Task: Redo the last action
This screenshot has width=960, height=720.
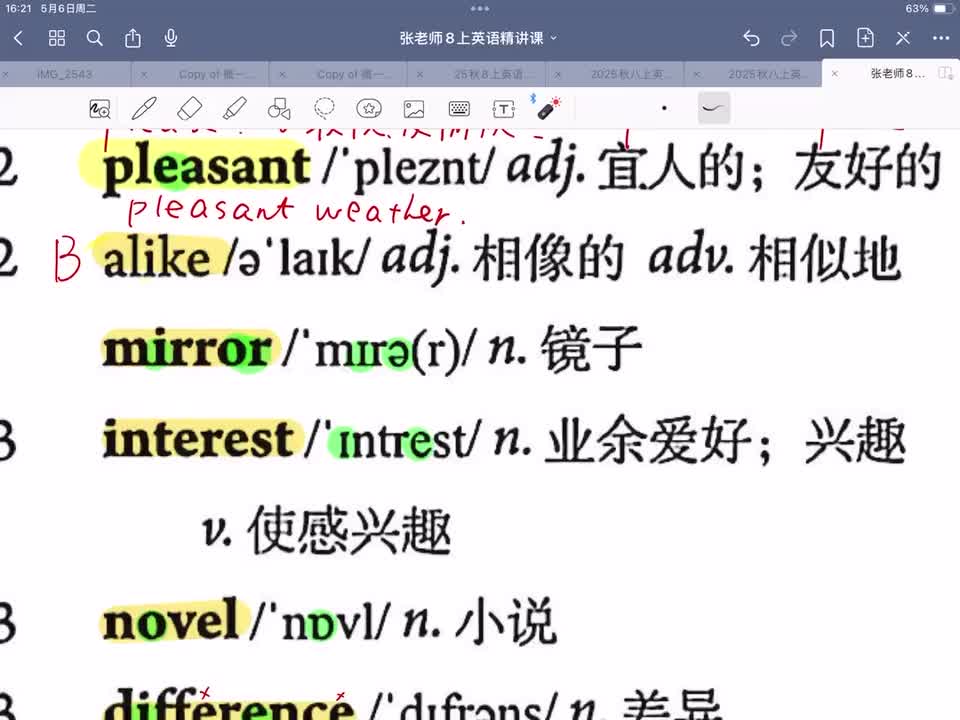Action: click(x=789, y=39)
